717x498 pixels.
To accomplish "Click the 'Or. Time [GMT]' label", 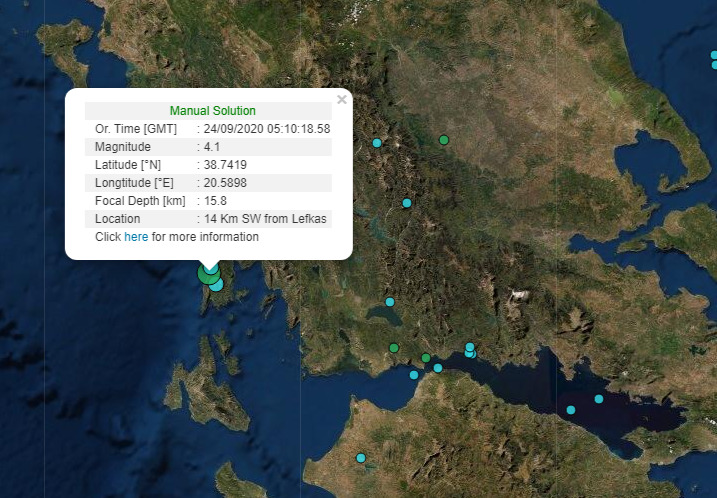I will (136, 129).
